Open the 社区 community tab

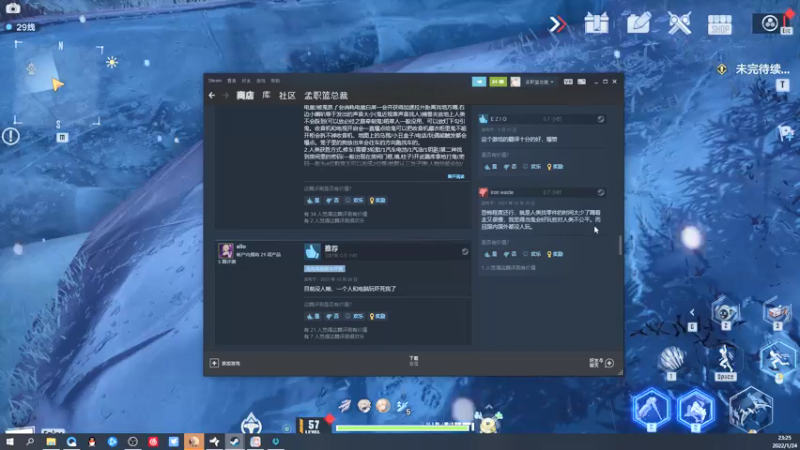pos(287,95)
